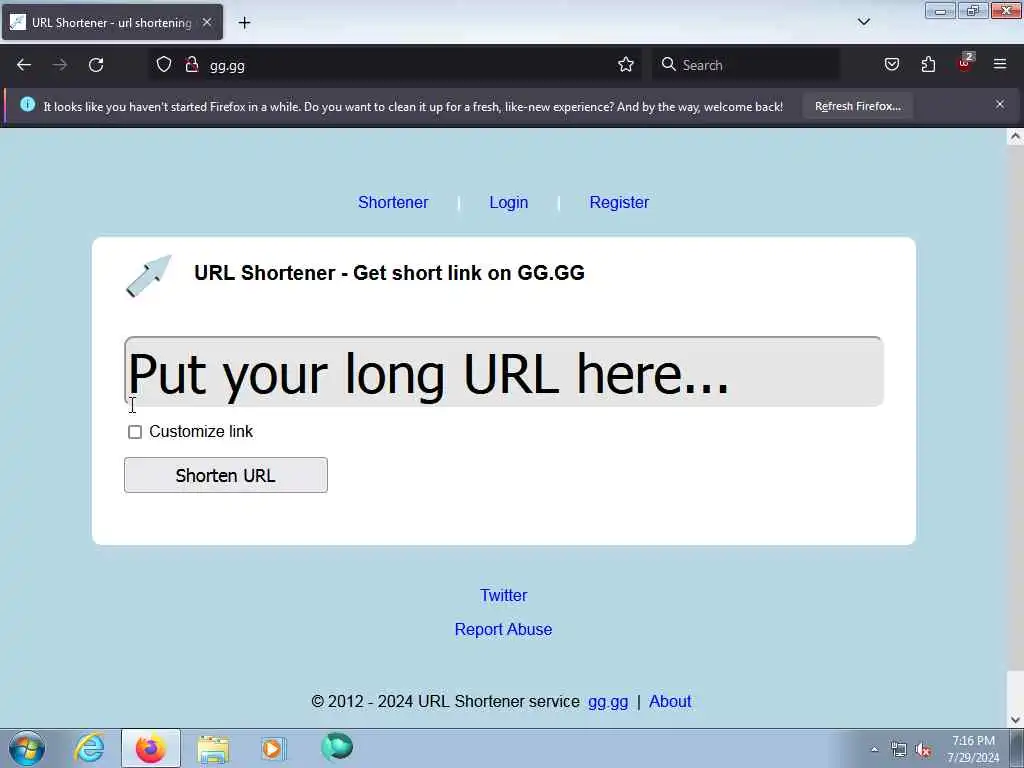
Task: Bookmark this page with the star icon
Action: pos(626,65)
